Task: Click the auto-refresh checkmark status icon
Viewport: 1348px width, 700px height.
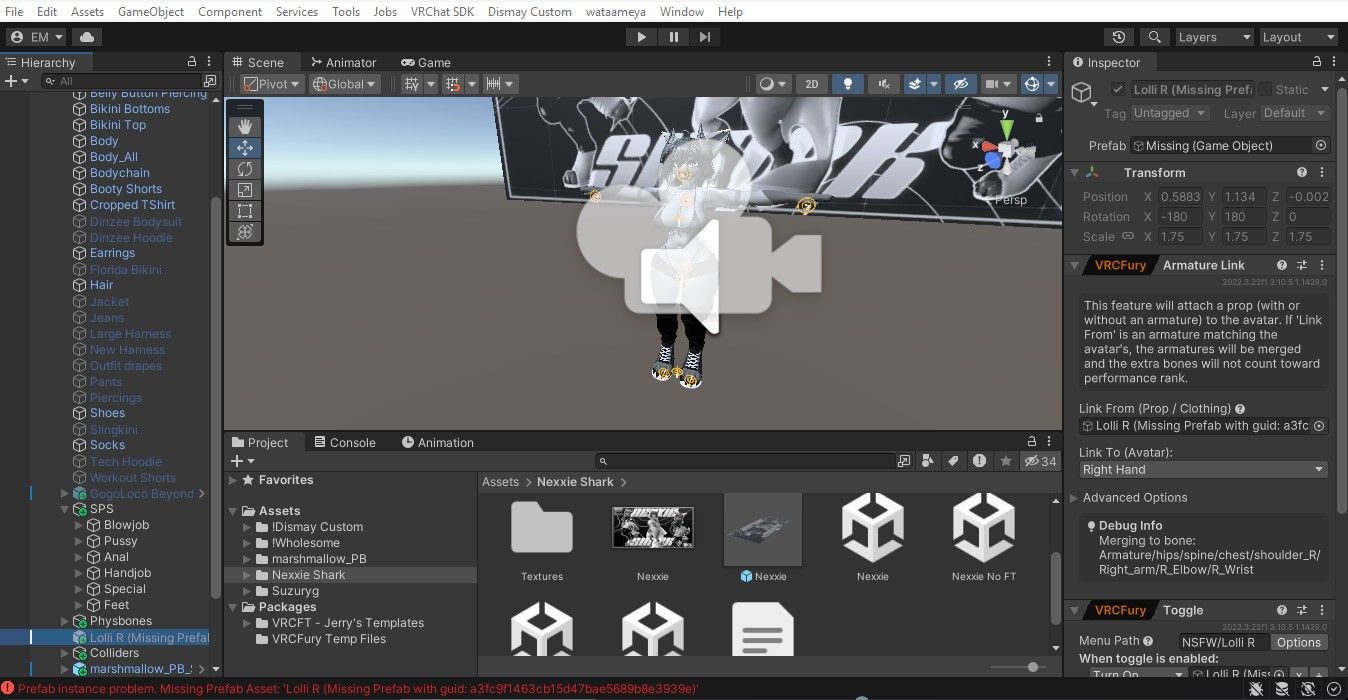Action: click(1333, 689)
